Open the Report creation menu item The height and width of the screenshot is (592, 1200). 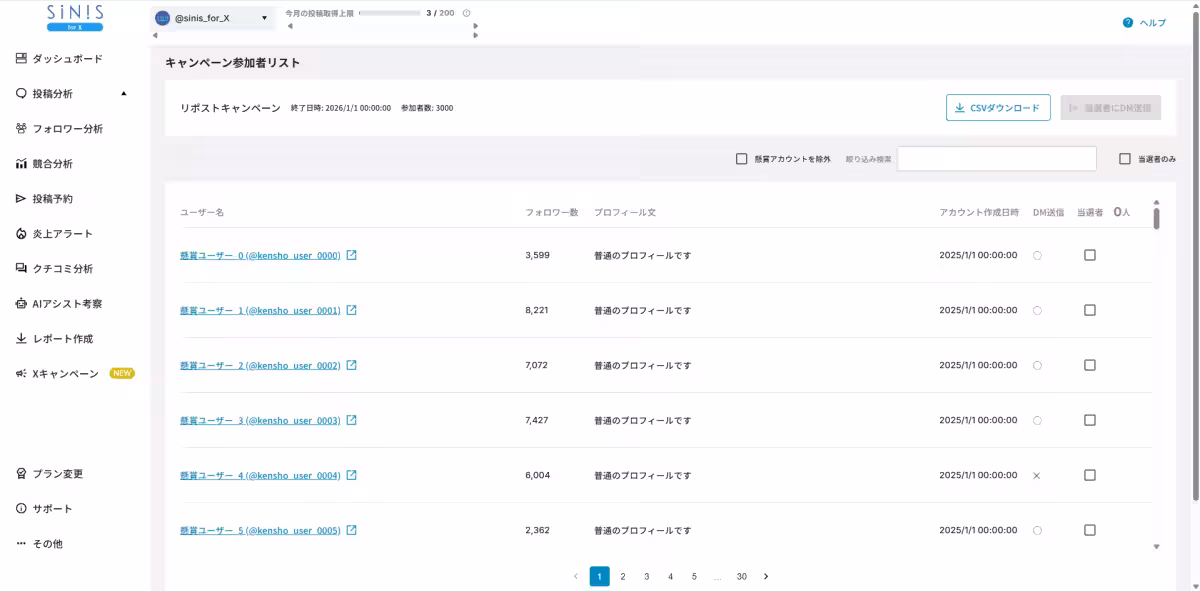(x=62, y=339)
